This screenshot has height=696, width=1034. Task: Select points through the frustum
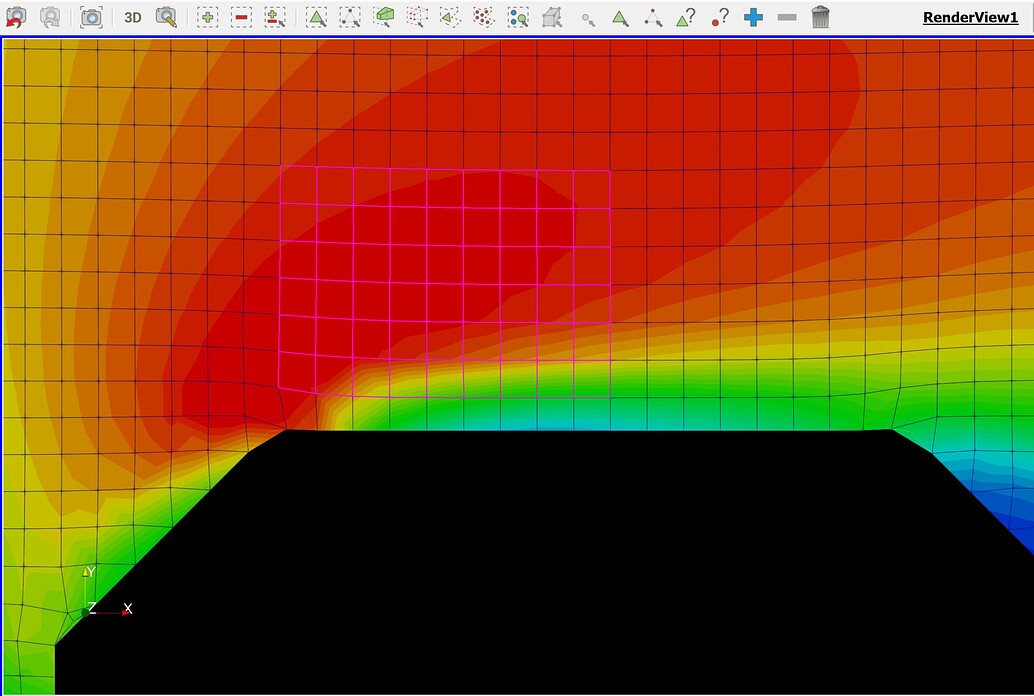click(x=418, y=16)
